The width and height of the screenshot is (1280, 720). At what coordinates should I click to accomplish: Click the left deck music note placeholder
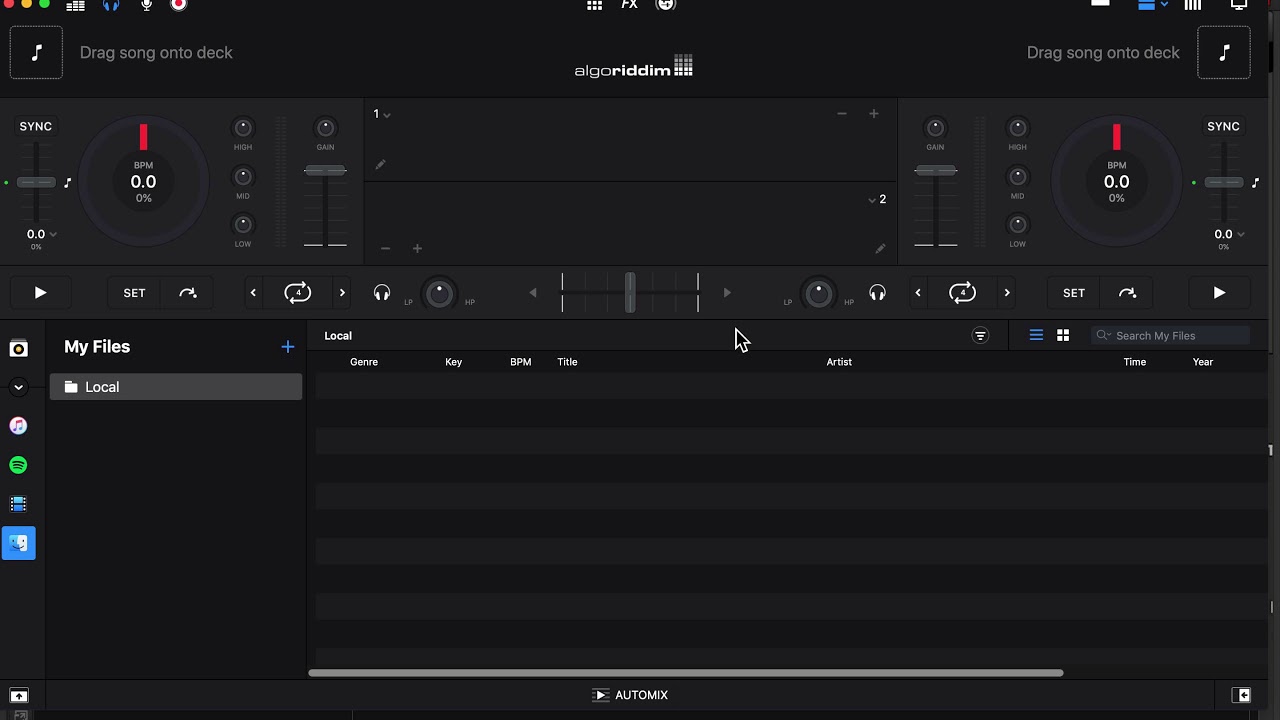coord(36,53)
